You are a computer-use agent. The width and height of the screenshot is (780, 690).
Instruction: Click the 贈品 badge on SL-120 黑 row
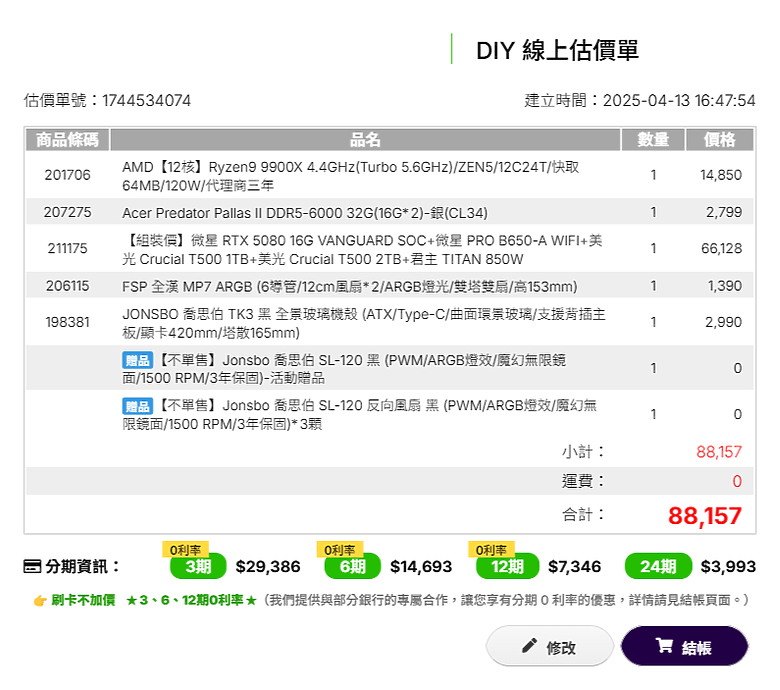pyautogui.click(x=137, y=360)
